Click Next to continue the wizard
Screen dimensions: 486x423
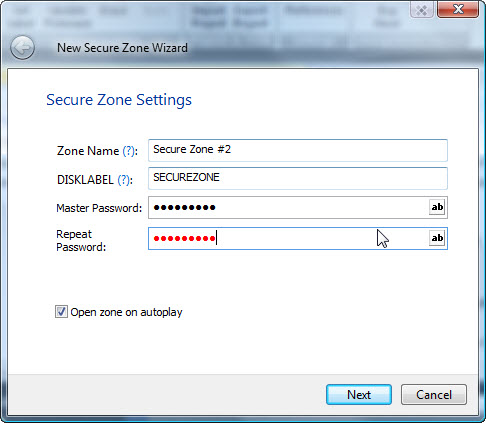point(359,395)
